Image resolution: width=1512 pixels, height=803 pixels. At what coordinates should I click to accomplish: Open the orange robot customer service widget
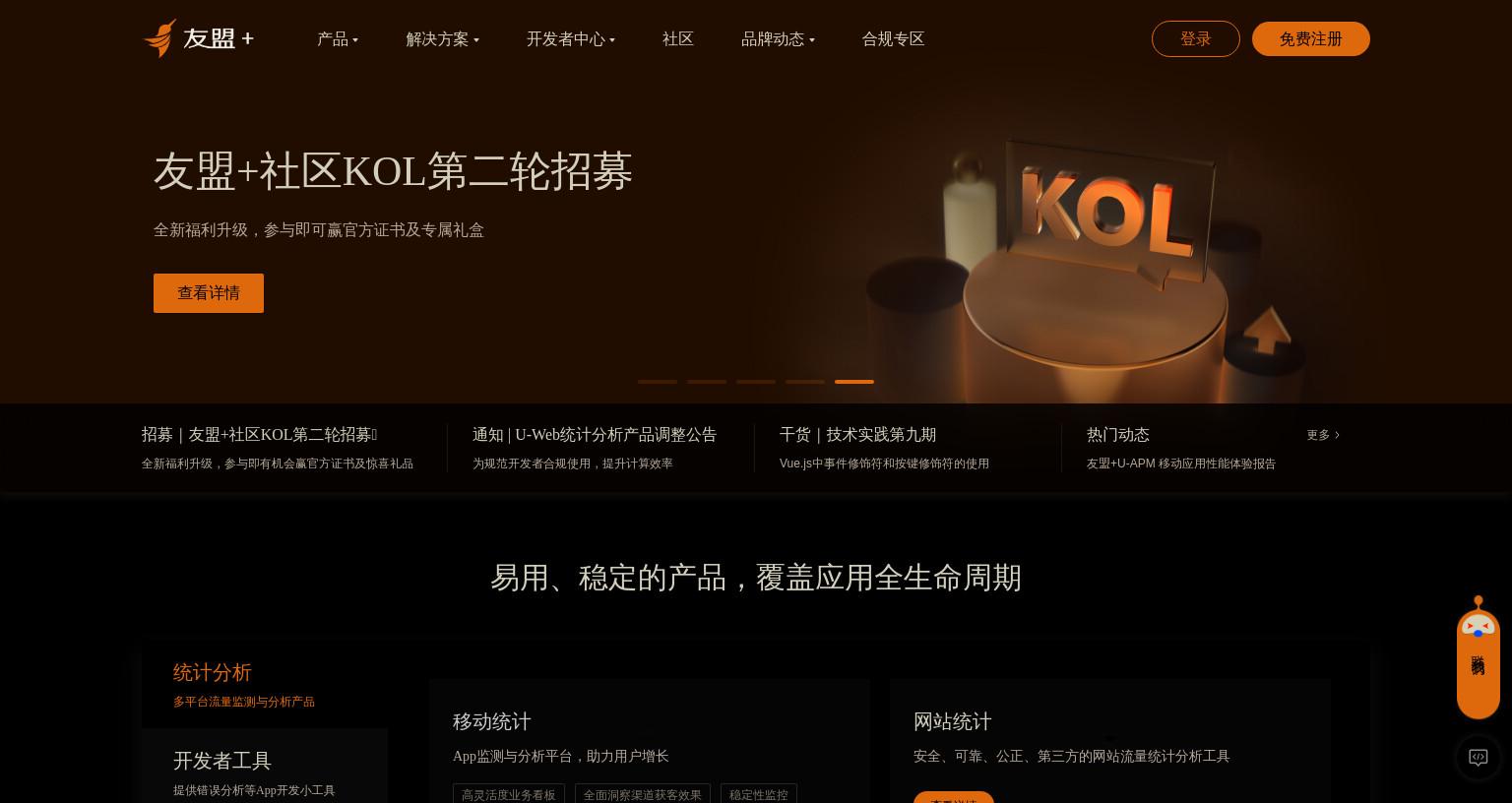[x=1478, y=657]
